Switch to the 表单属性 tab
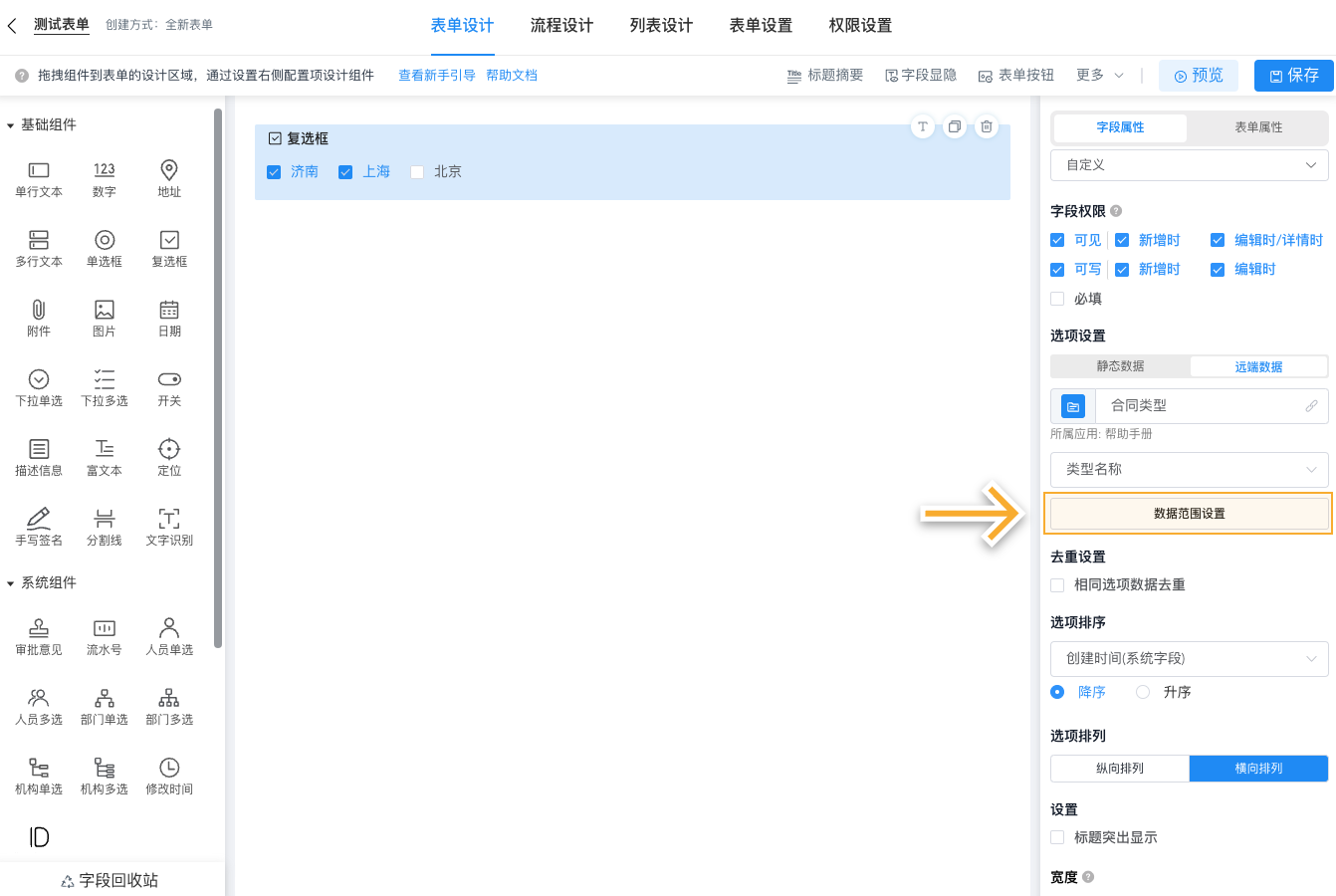The width and height of the screenshot is (1336, 896). pyautogui.click(x=1257, y=127)
